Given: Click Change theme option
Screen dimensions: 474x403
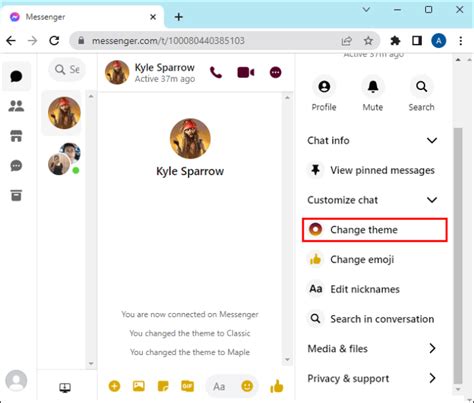Looking at the screenshot, I should pyautogui.click(x=374, y=230).
